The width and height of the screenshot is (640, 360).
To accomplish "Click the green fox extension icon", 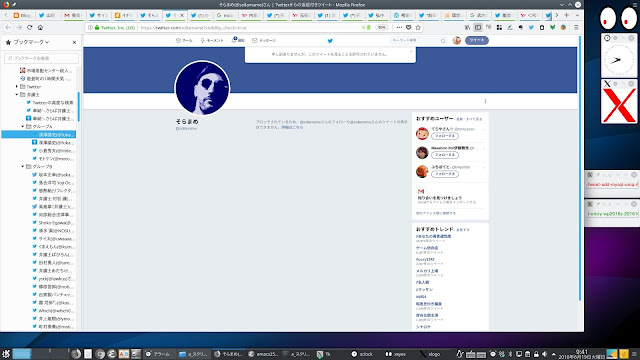I will pyautogui.click(x=552, y=27).
